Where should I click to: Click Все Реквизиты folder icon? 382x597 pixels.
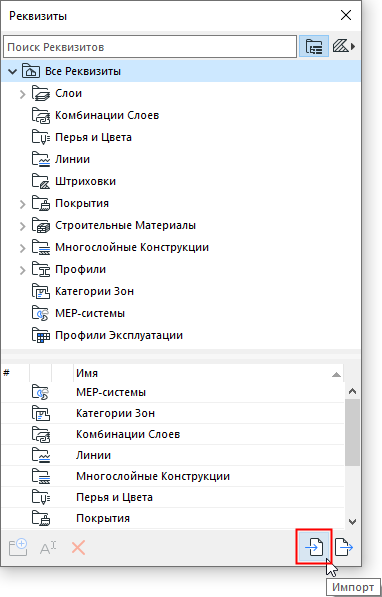31,71
